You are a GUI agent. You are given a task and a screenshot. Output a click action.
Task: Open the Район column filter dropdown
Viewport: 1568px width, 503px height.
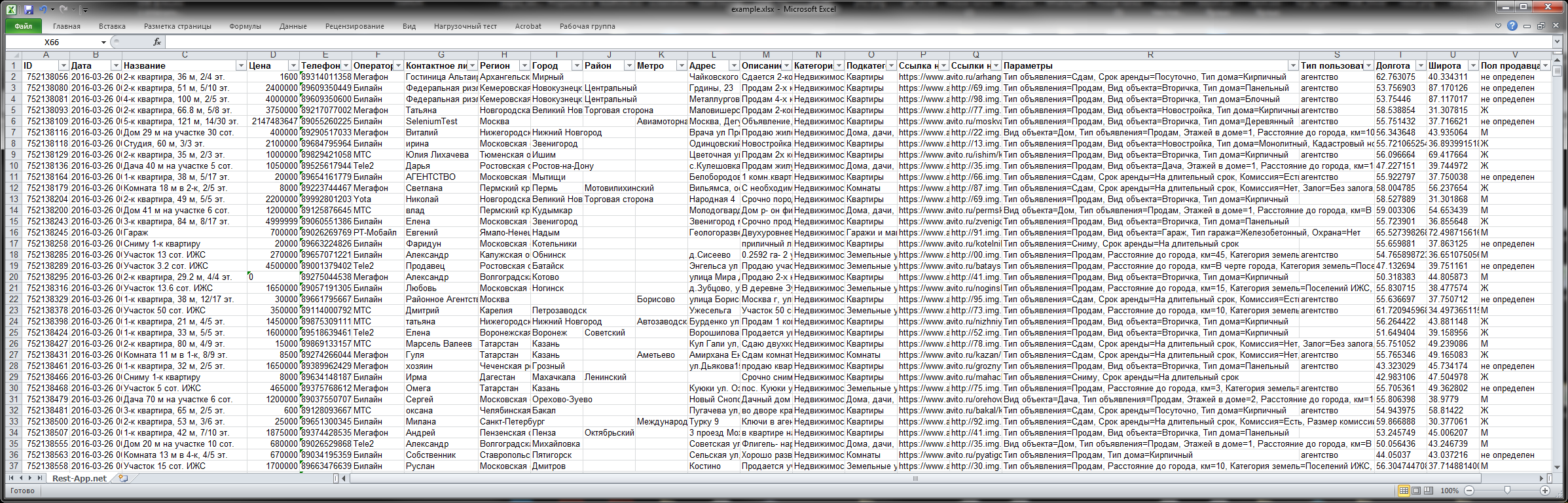pos(629,65)
